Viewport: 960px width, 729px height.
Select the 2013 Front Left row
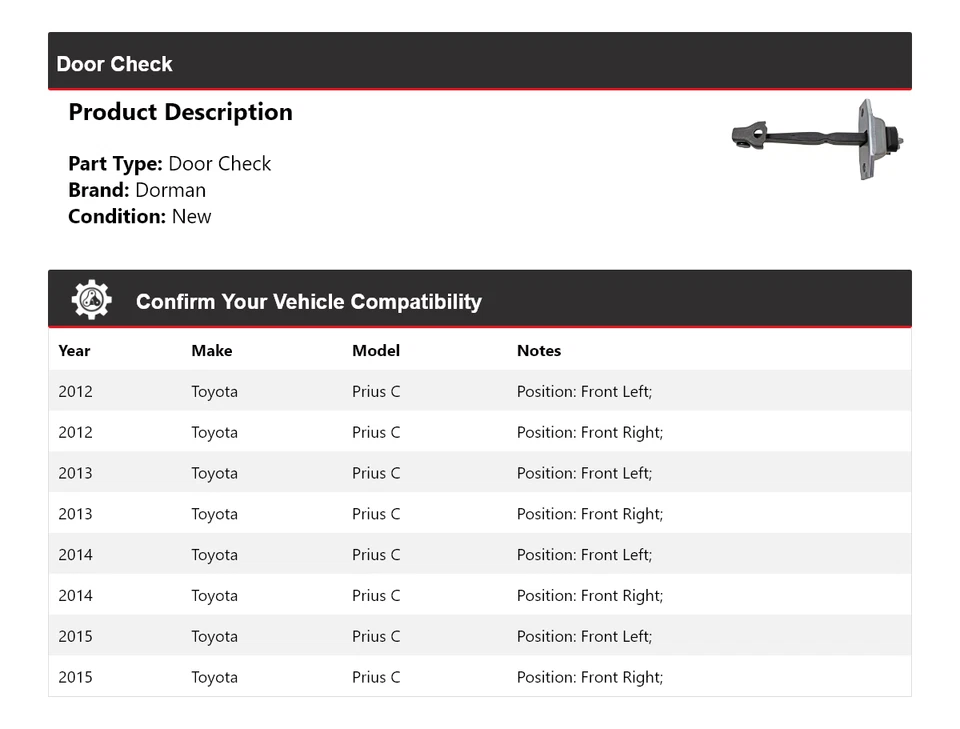[x=479, y=473]
